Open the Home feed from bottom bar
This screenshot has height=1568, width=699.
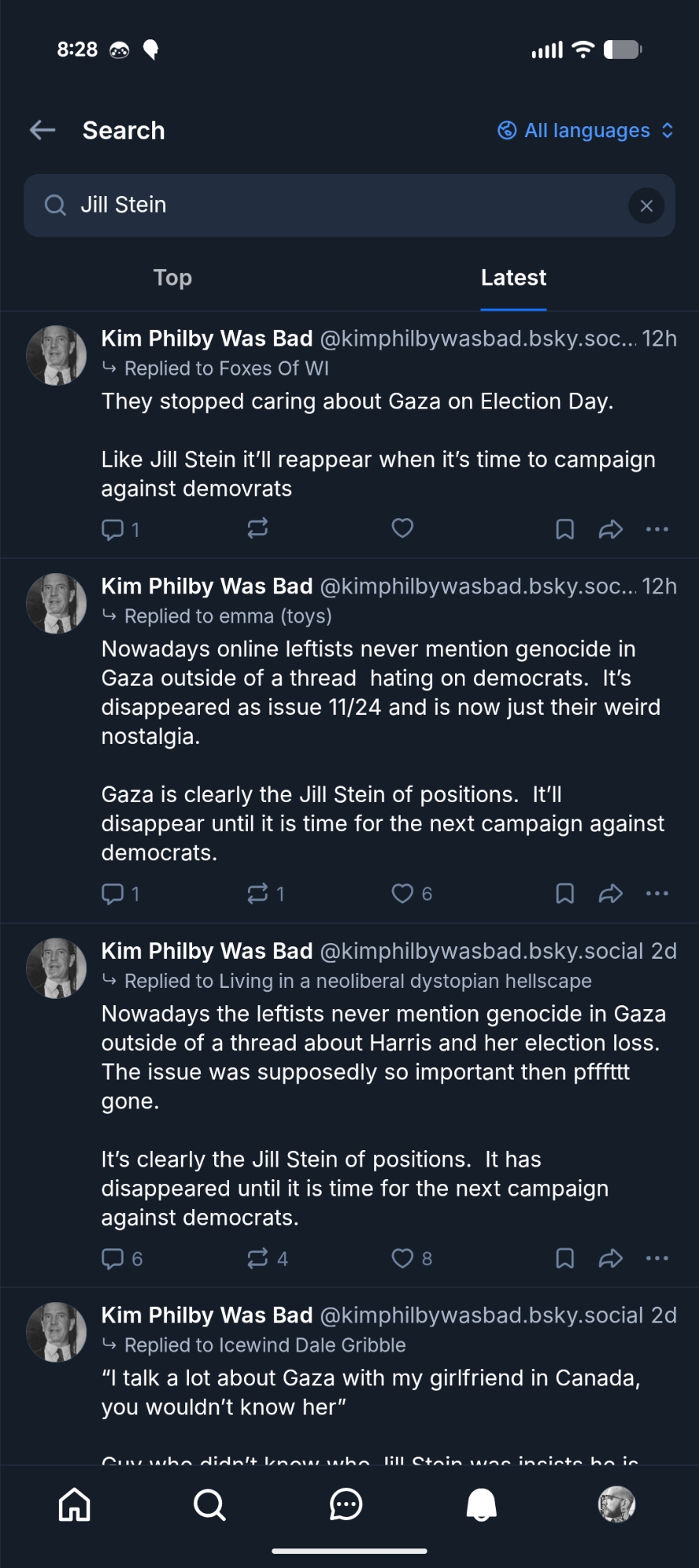pyautogui.click(x=75, y=1504)
